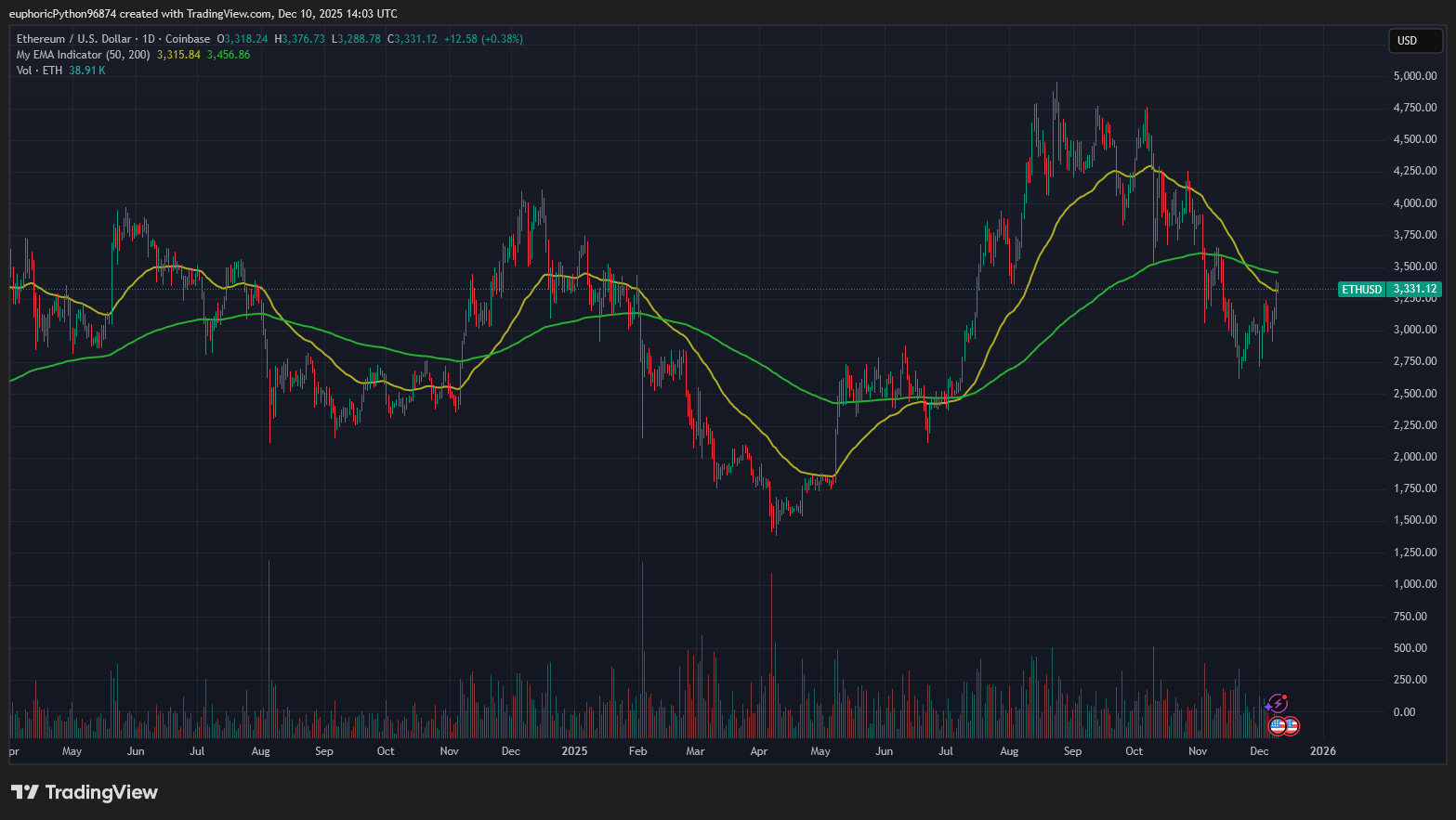Click the Dec label near 2026
Viewport: 1456px width, 820px height.
coord(1259,751)
